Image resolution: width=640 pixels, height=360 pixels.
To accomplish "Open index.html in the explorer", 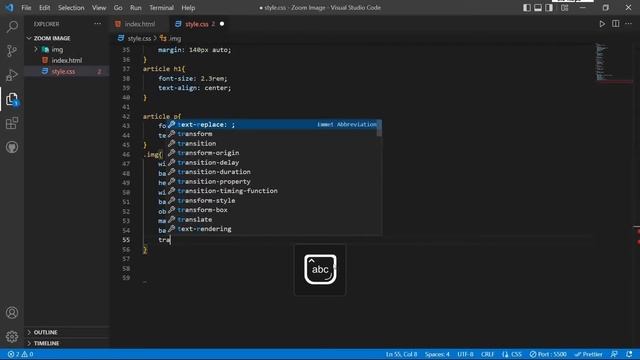I will (67, 60).
